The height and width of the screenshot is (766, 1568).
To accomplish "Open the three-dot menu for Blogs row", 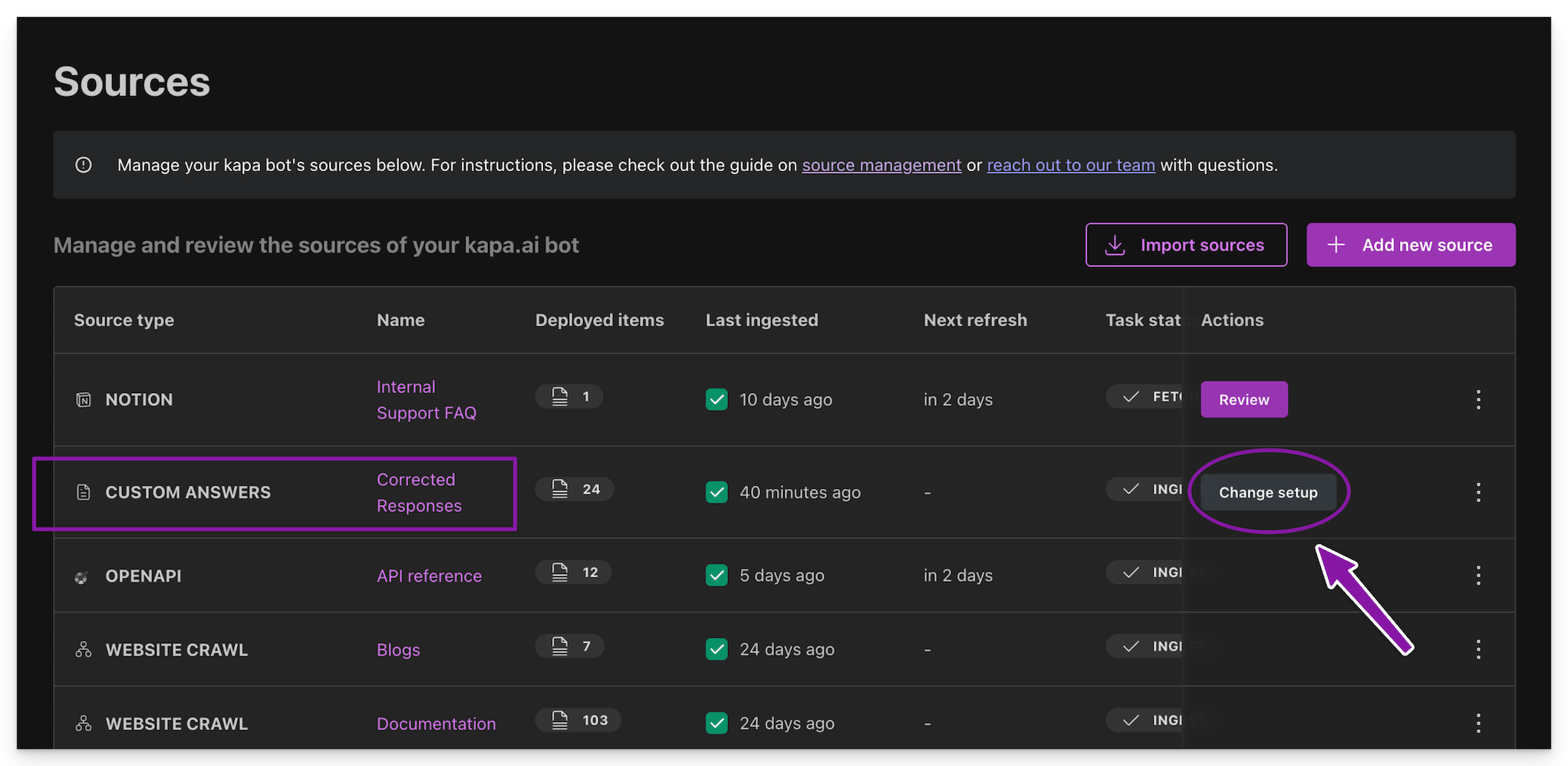I will pyautogui.click(x=1478, y=649).
